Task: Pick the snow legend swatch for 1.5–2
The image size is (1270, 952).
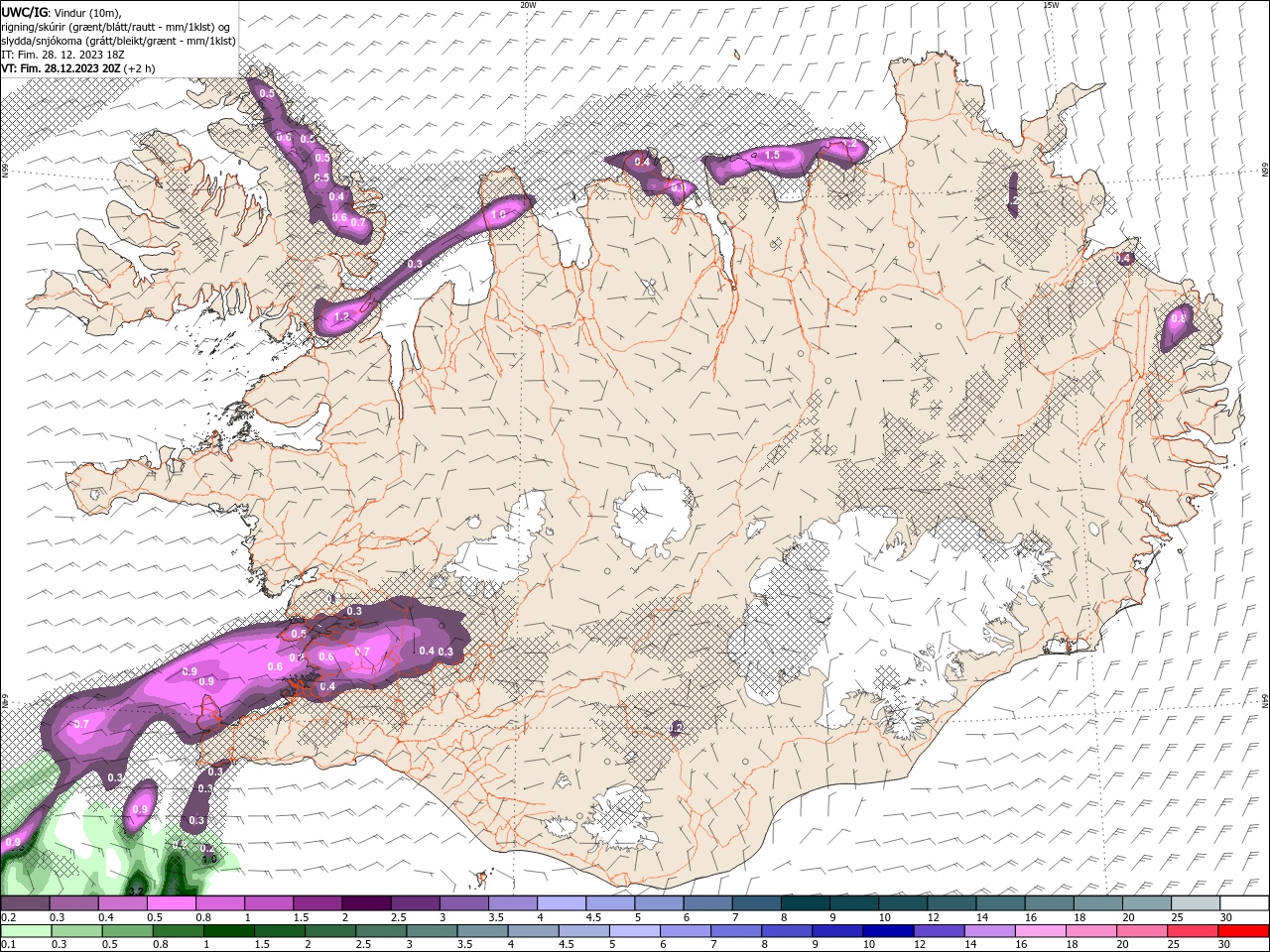Action: coord(317,903)
